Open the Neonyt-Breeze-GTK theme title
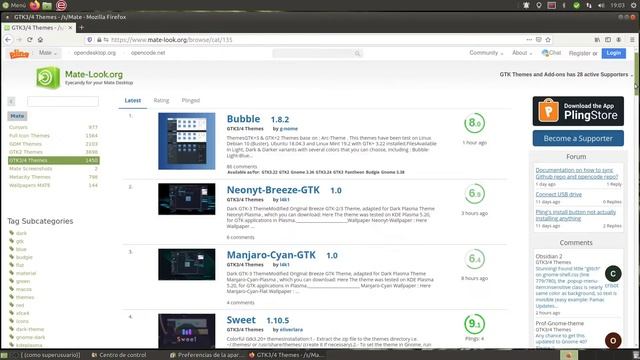 (x=273, y=190)
